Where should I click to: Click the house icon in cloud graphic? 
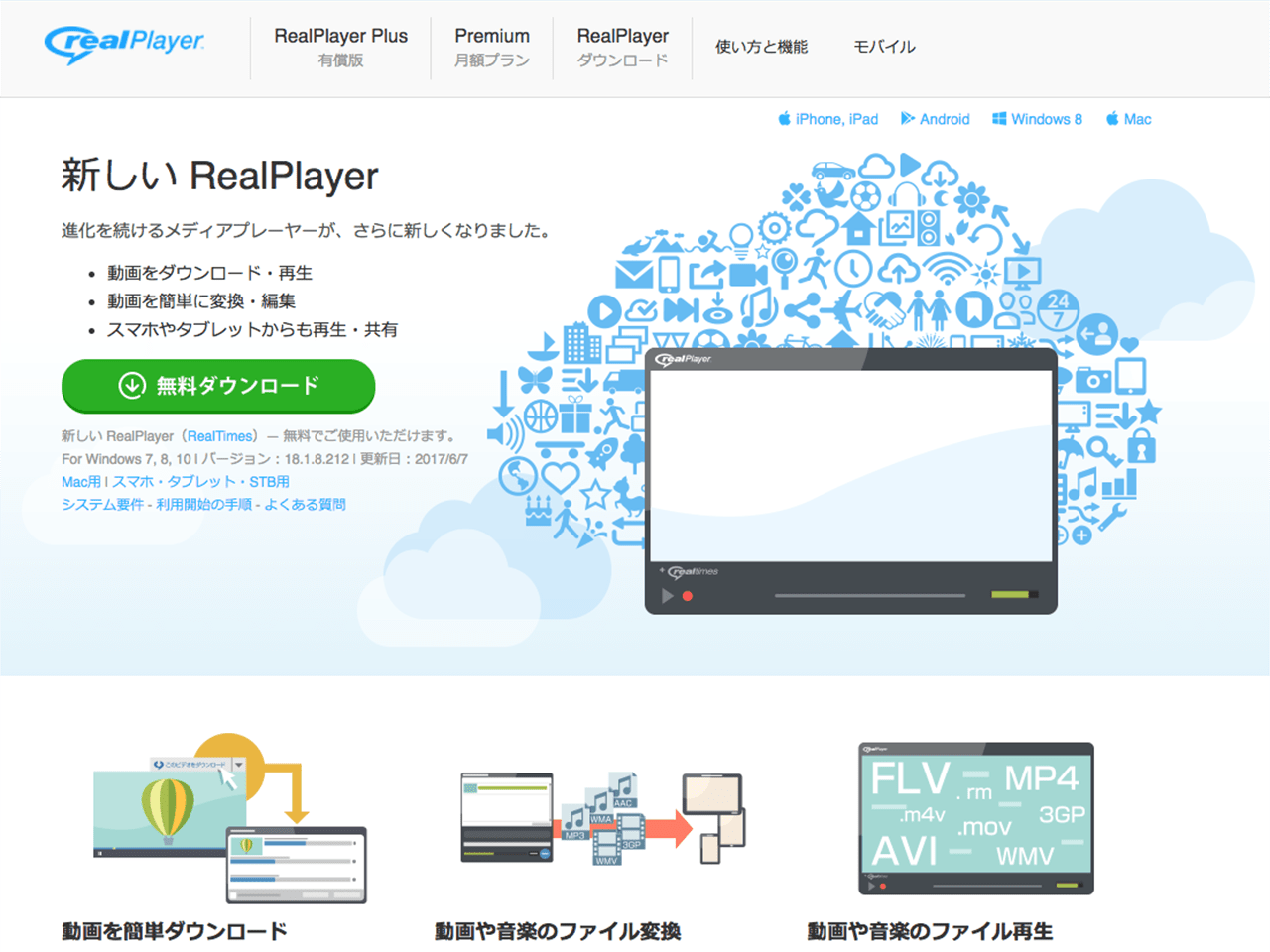coord(858,228)
